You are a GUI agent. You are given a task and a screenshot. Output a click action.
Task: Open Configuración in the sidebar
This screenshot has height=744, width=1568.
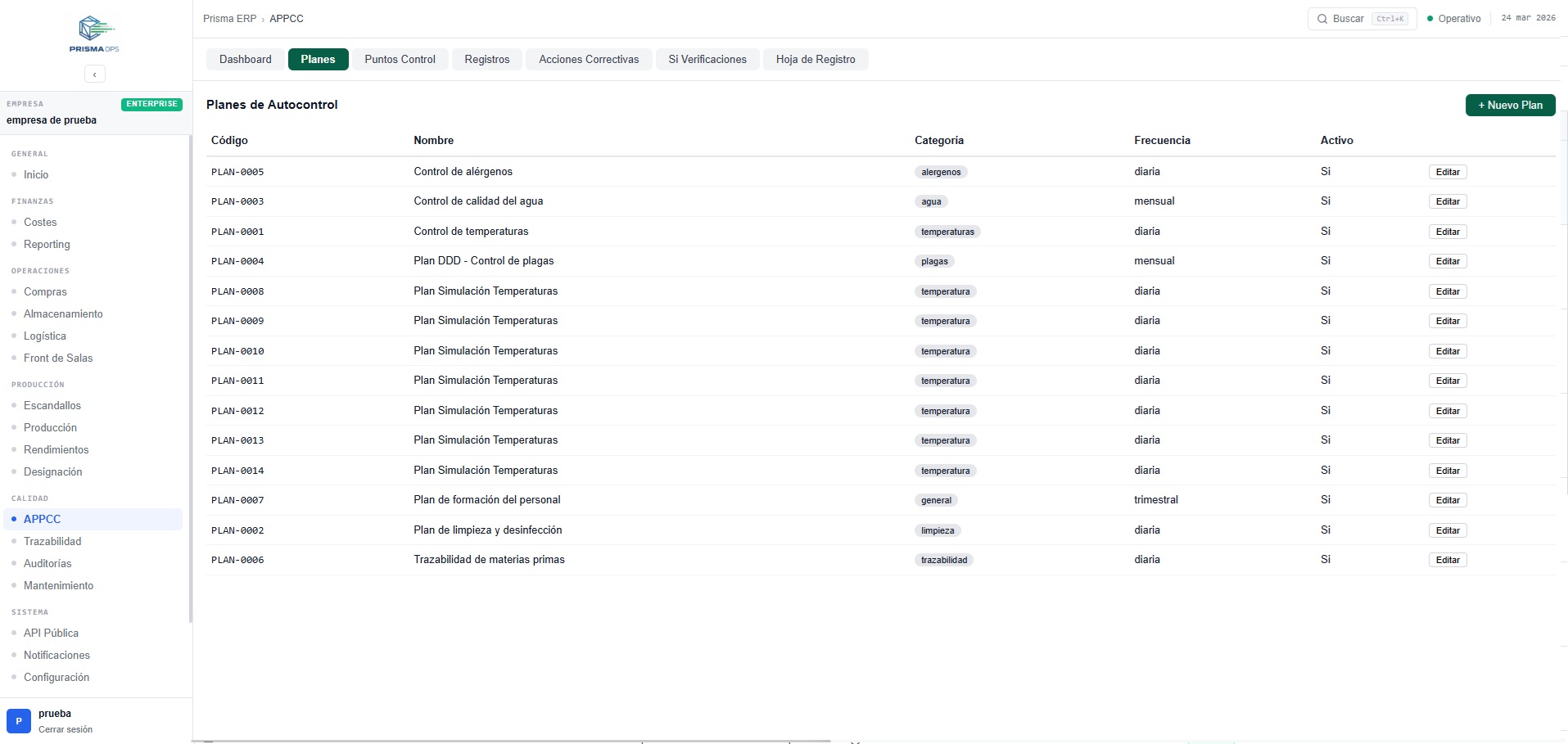[56, 677]
